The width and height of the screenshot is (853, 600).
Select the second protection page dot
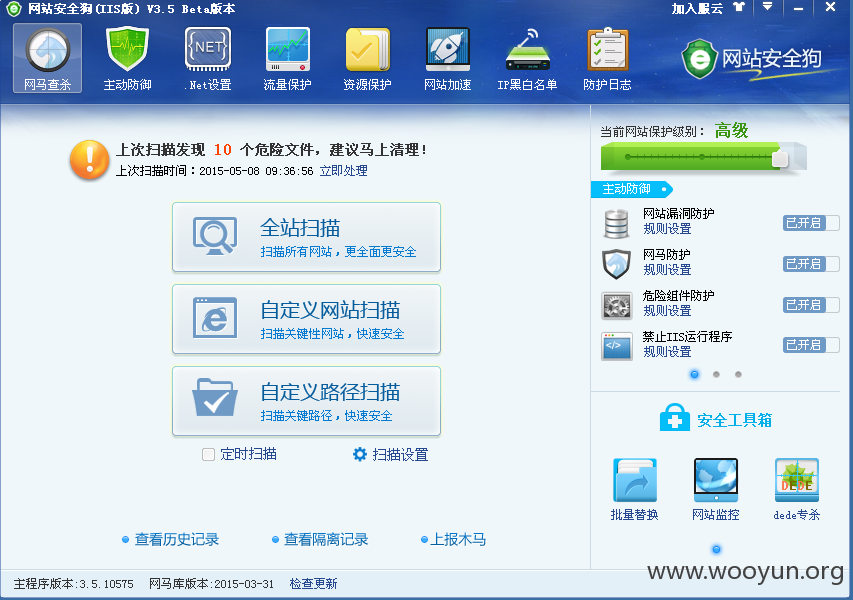(x=716, y=374)
